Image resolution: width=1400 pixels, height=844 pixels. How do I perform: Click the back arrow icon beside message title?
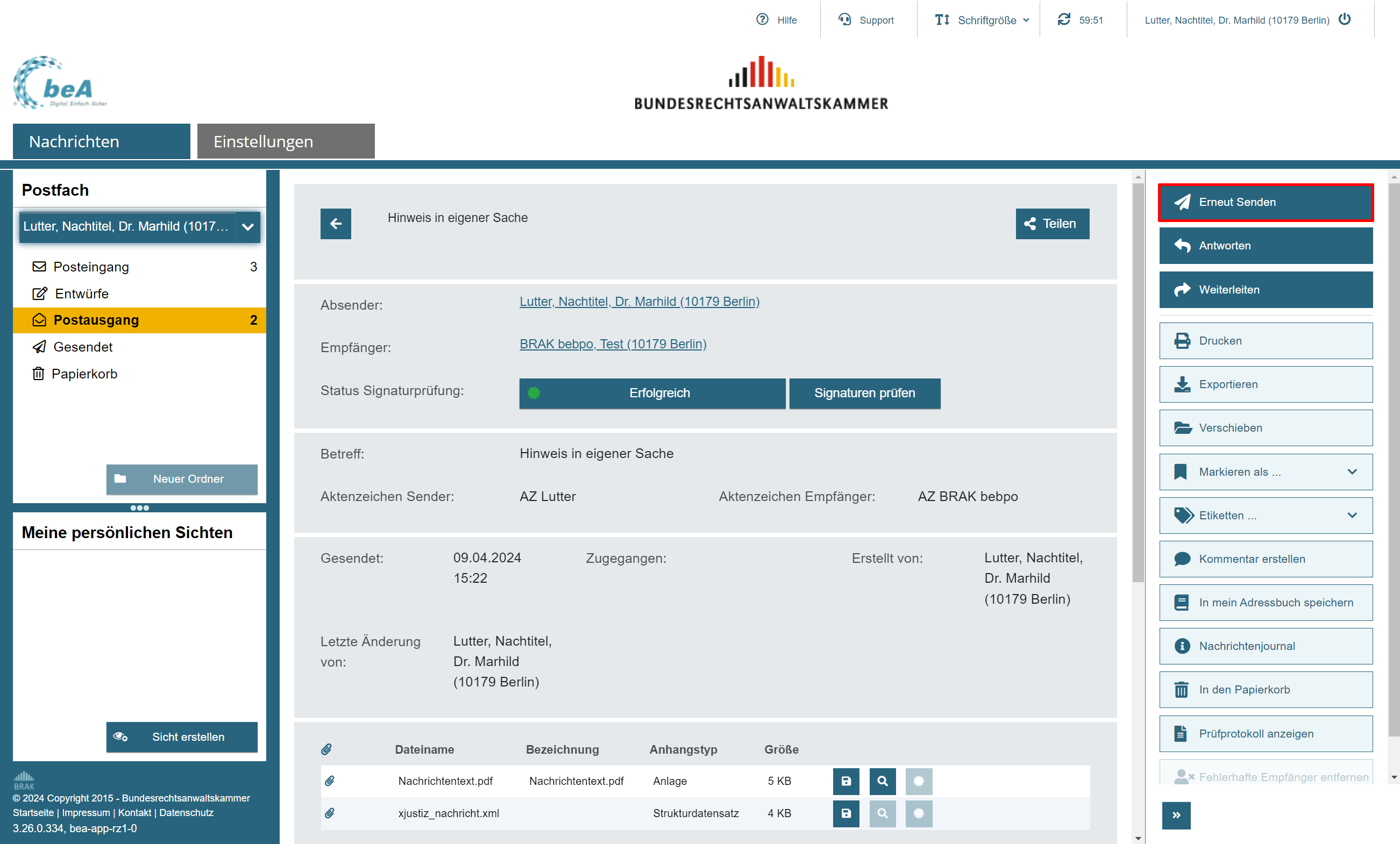click(335, 224)
